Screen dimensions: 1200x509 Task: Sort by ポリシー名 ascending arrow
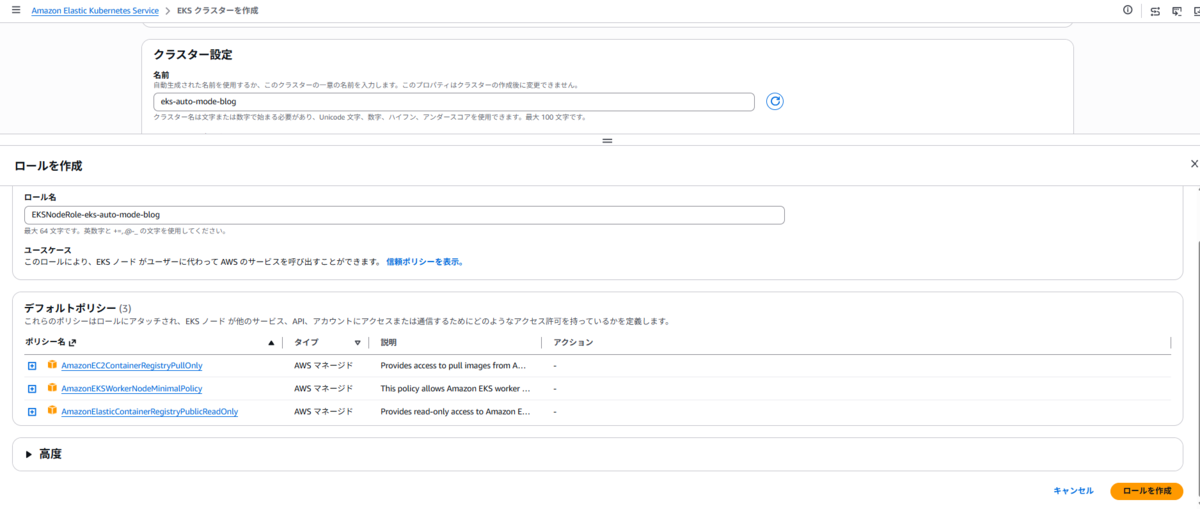coord(271,342)
